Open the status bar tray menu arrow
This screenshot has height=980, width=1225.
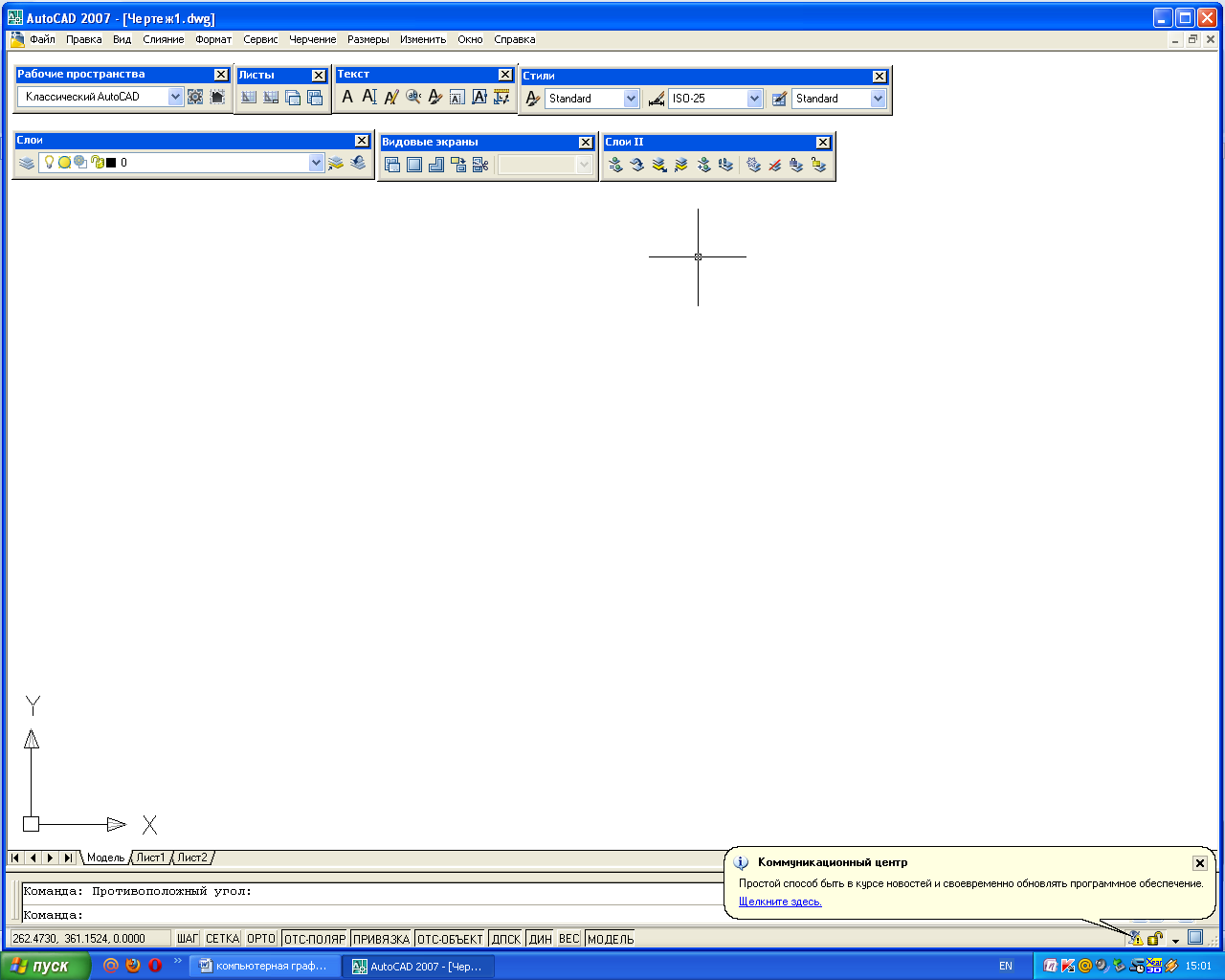(1175, 940)
